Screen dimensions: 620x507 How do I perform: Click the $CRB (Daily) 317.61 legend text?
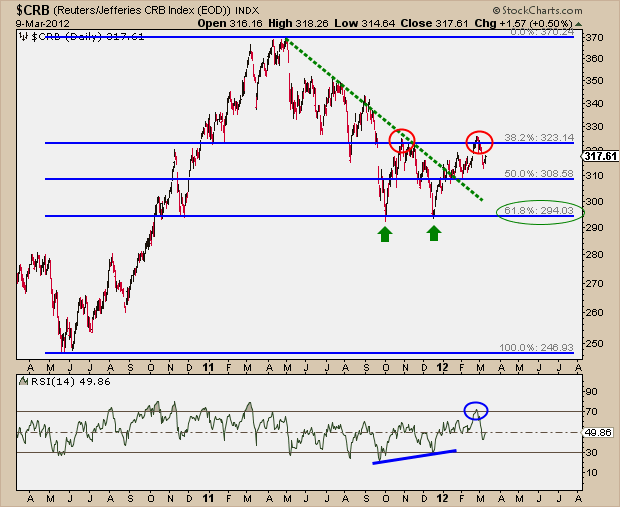pyautogui.click(x=88, y=37)
